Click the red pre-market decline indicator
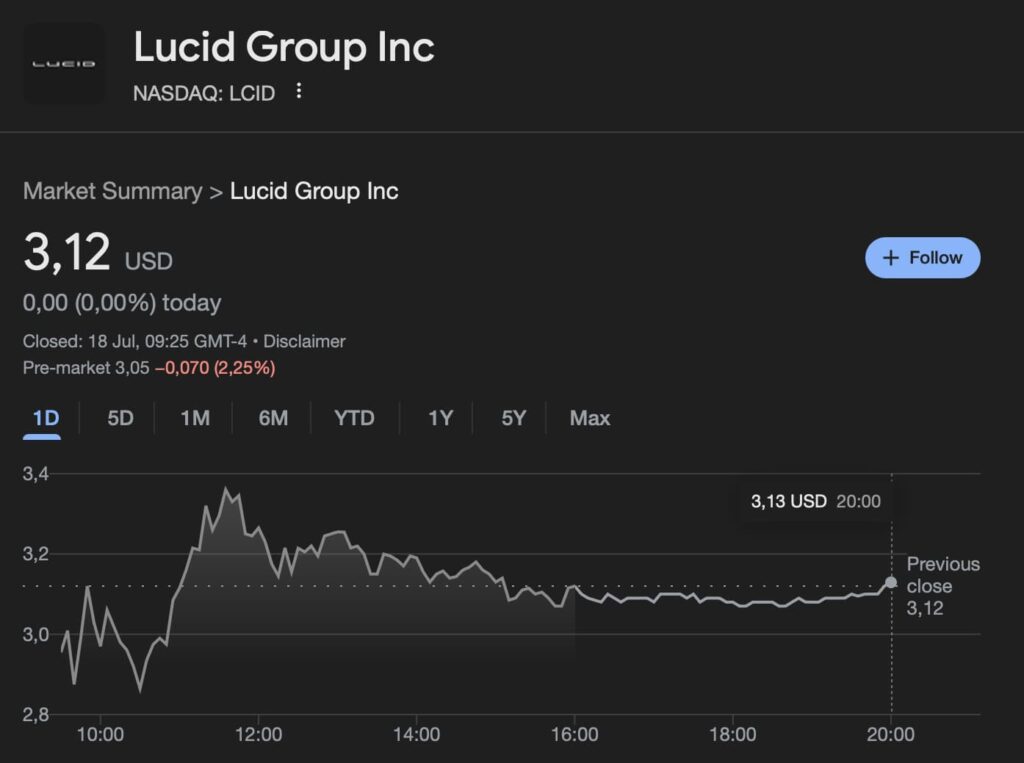This screenshot has width=1024, height=763. pyautogui.click(x=216, y=368)
